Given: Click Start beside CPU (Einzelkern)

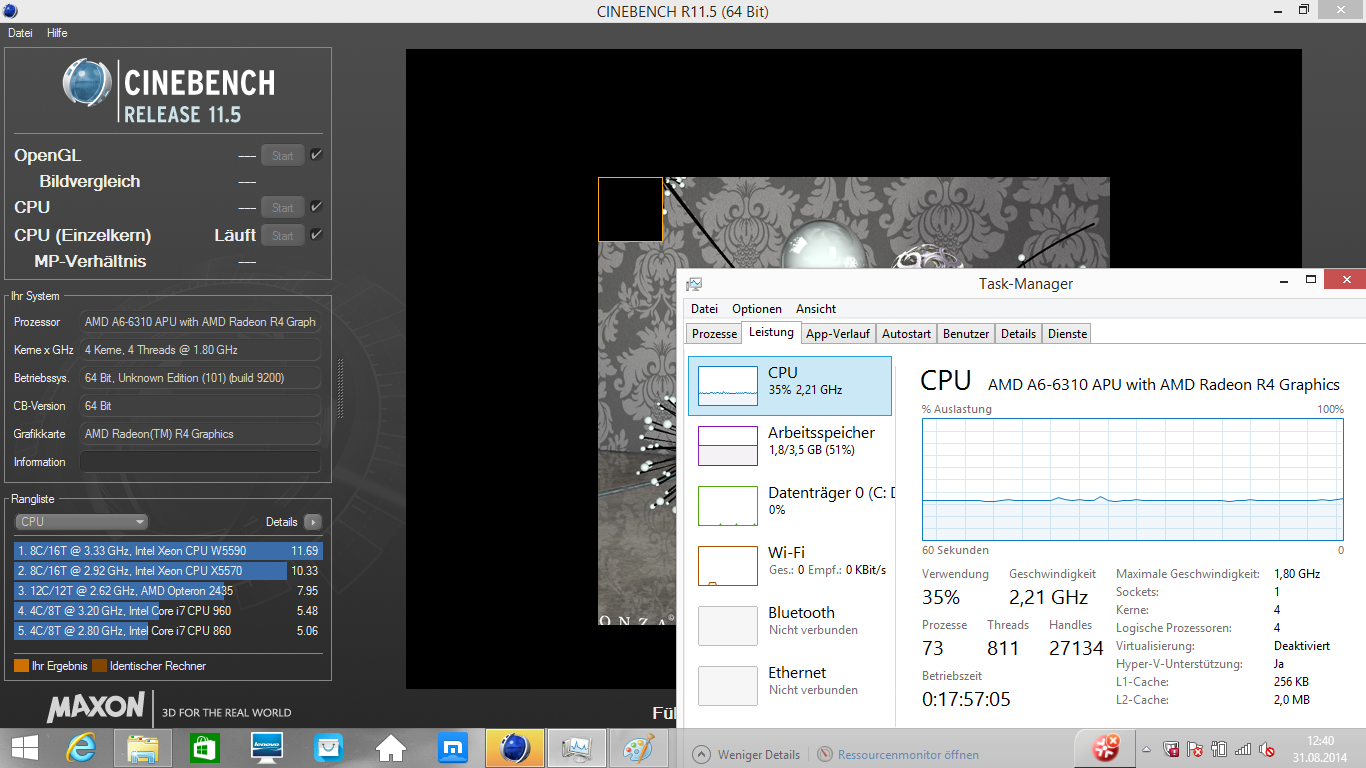Looking at the screenshot, I should click(283, 235).
